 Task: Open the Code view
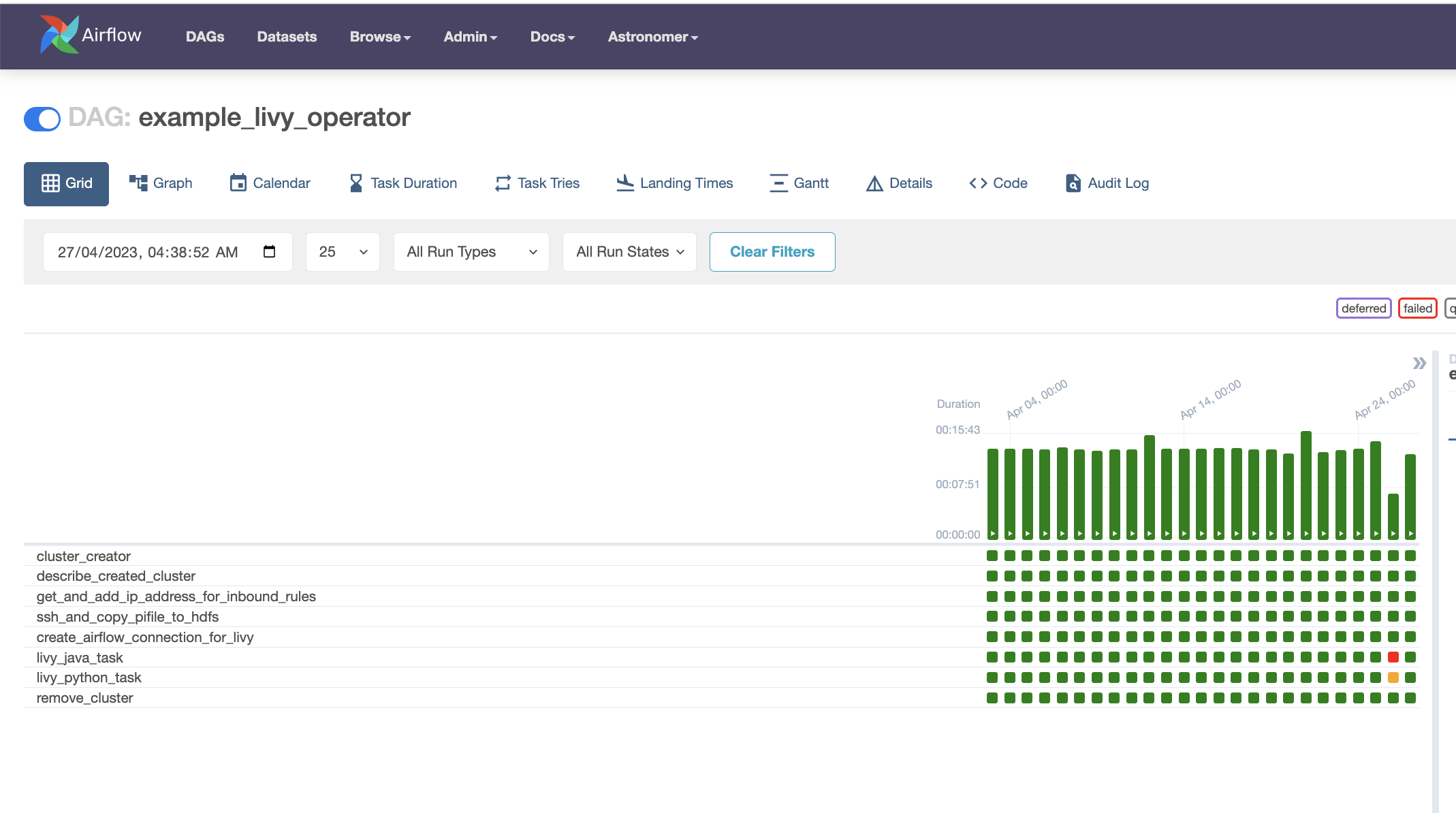[998, 183]
